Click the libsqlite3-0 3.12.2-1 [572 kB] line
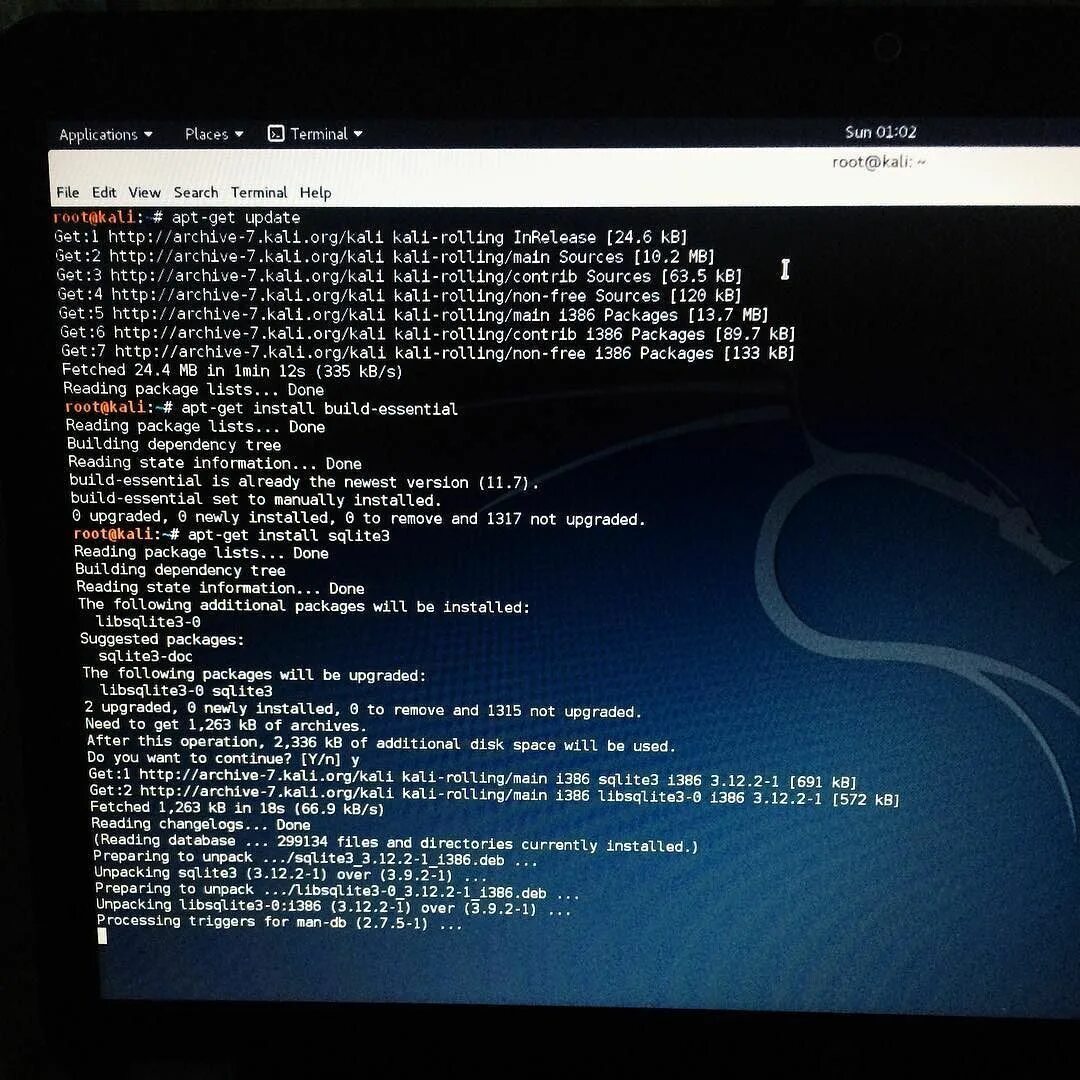 [x=495, y=795]
